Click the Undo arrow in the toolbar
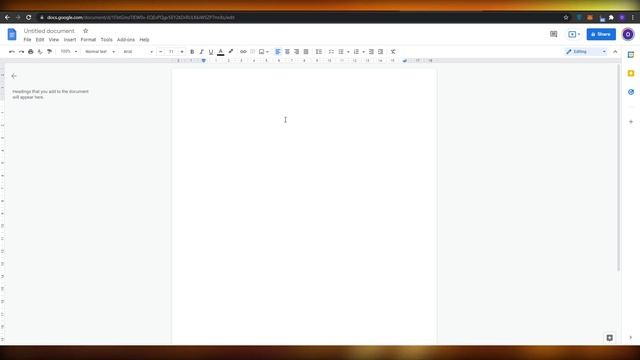This screenshot has width=640, height=360. point(12,52)
